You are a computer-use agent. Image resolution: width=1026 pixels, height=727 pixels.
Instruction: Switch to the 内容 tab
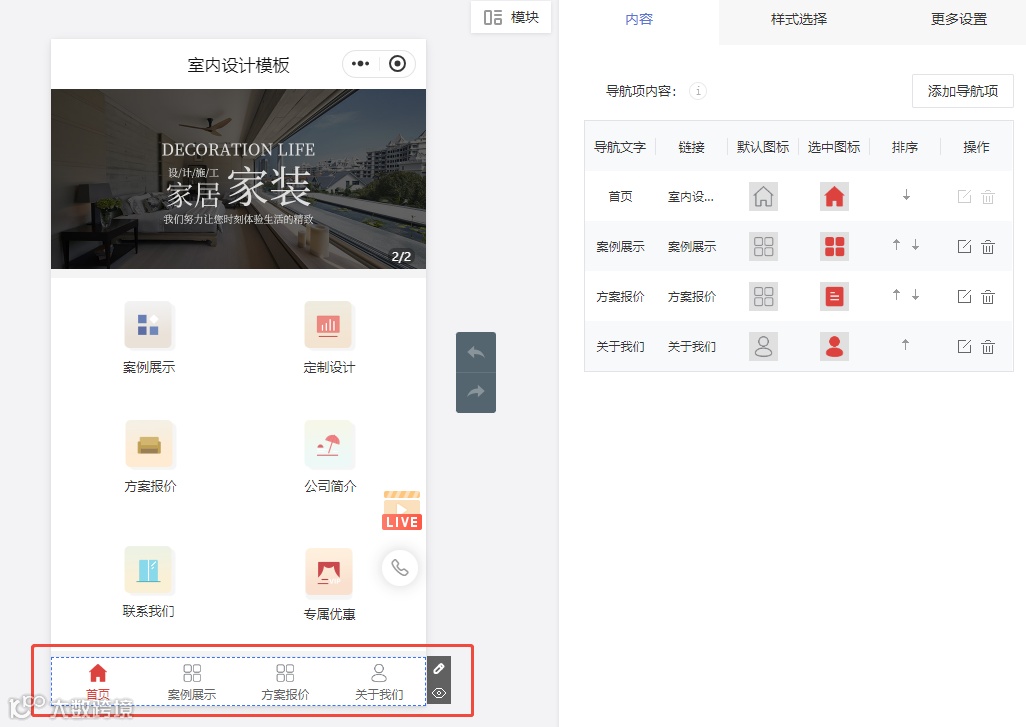tap(639, 20)
